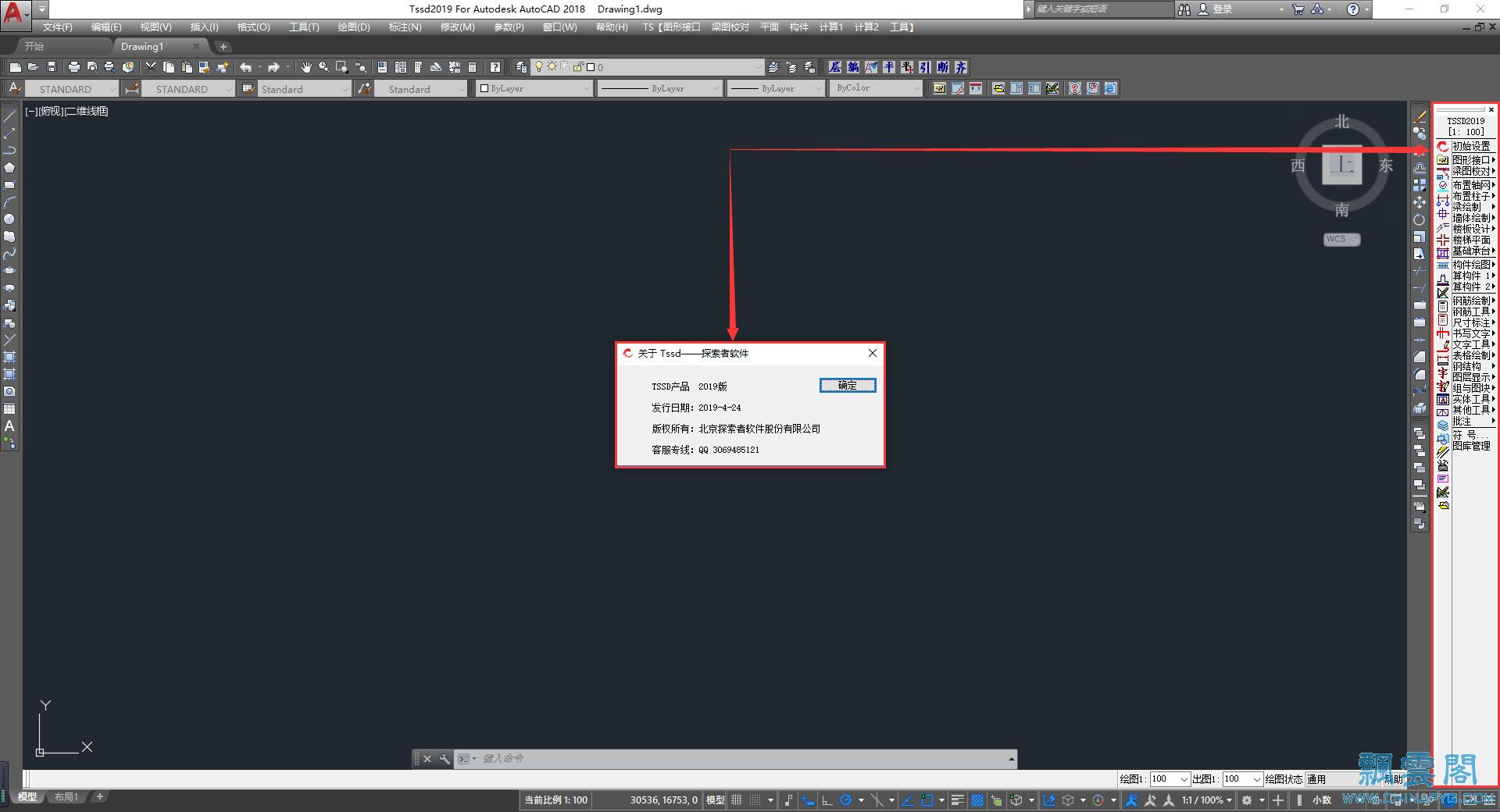
Task: Open 图库管理 in the TSSD panel
Action: pyautogui.click(x=1471, y=446)
